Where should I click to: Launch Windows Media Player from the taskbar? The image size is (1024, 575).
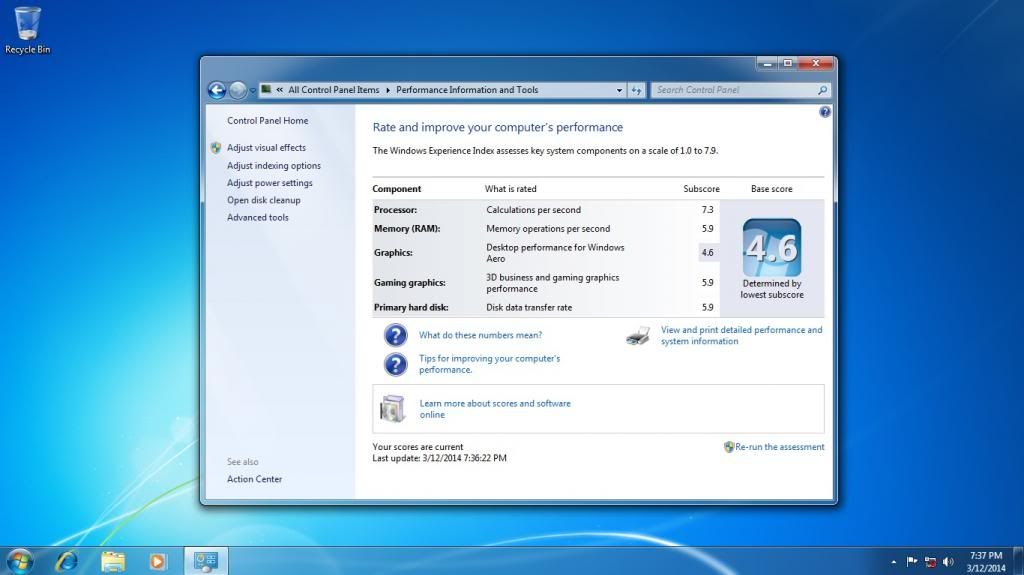click(158, 560)
